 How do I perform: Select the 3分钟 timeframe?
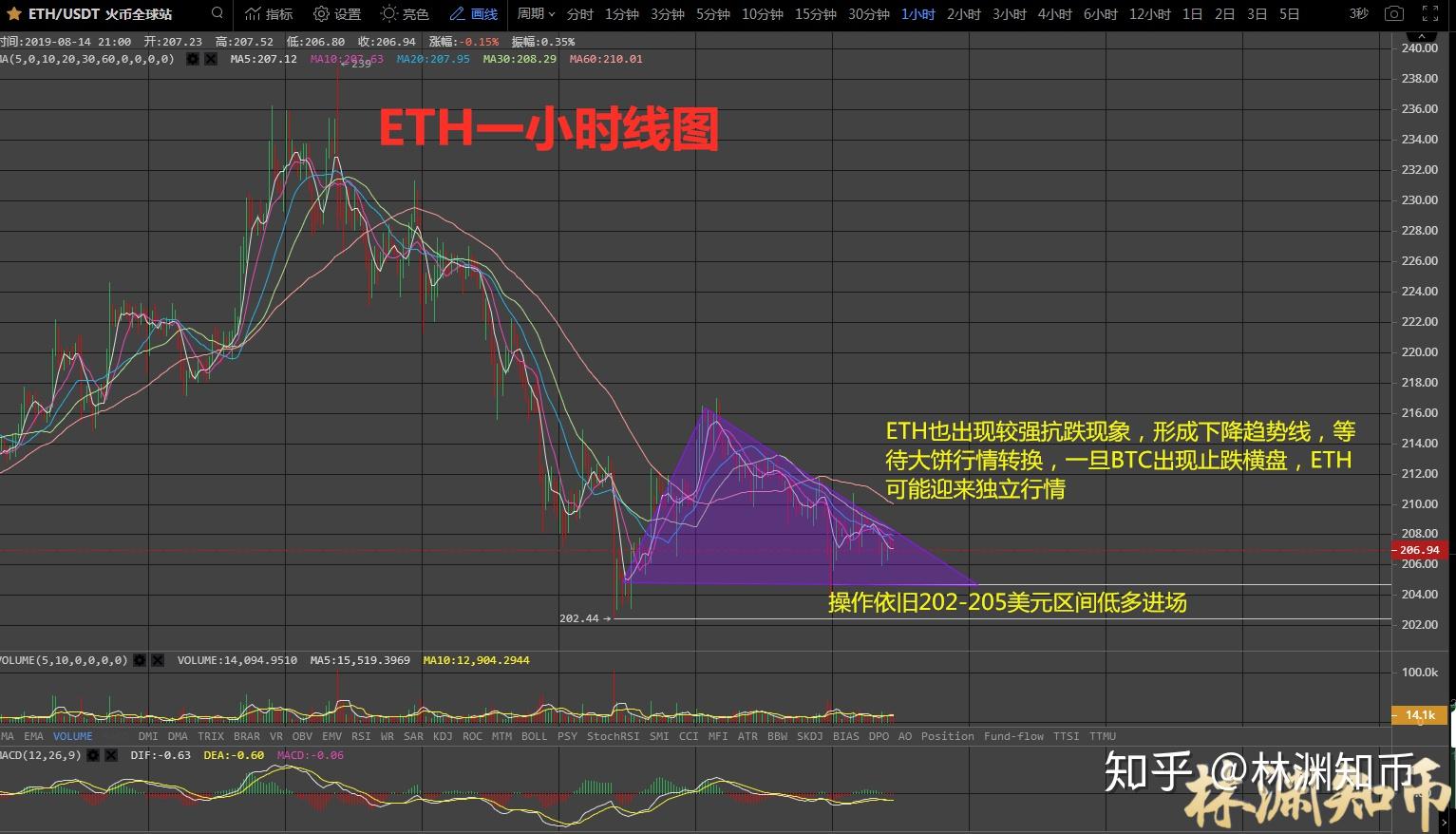(668, 14)
